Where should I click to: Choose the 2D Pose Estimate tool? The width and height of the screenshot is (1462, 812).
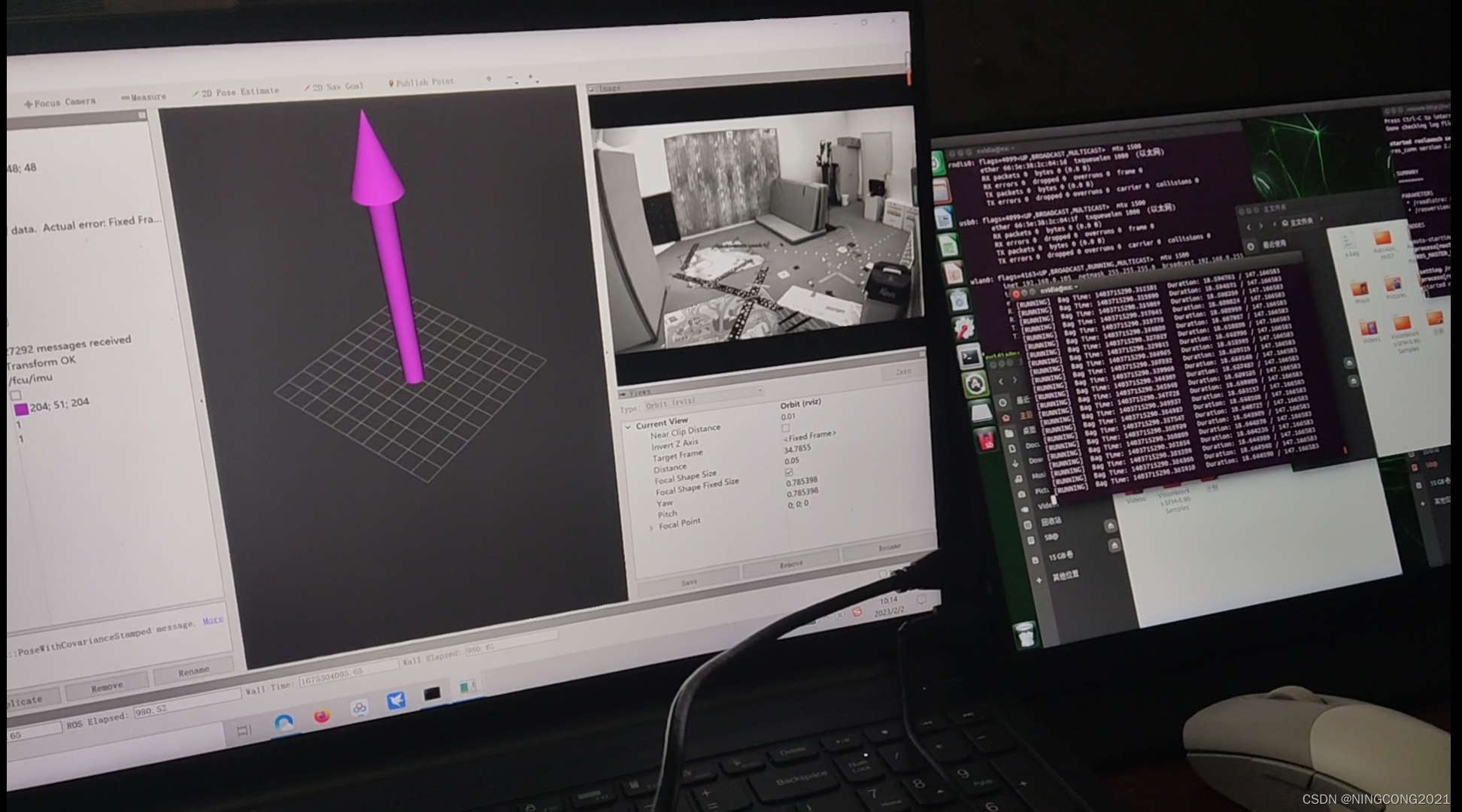click(235, 92)
